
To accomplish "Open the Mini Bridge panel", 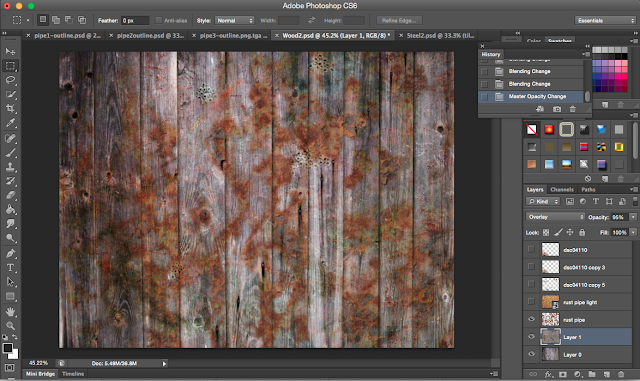I will pyautogui.click(x=40, y=374).
